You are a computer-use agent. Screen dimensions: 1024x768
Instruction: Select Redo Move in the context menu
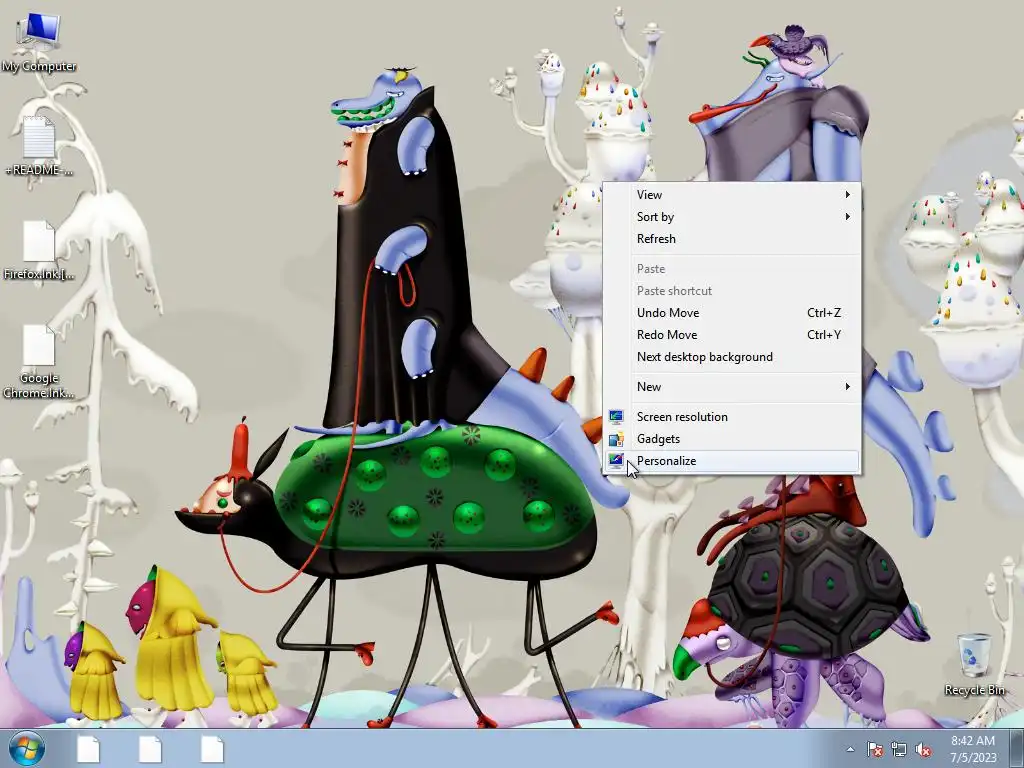[x=731, y=335]
